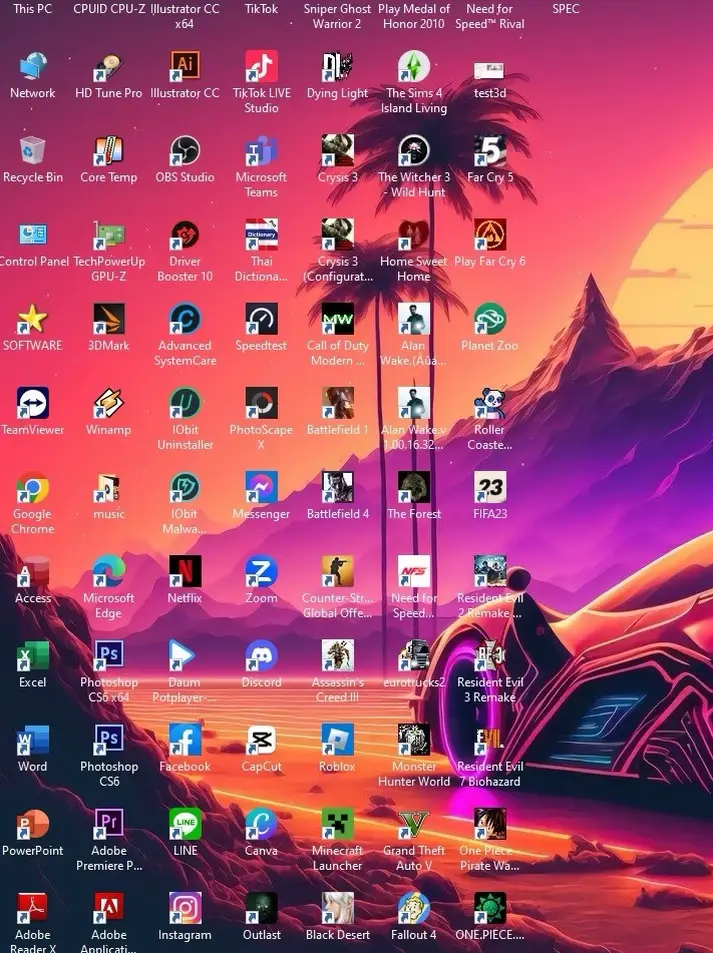Launch Minecraft Launcher shortcut

tap(337, 824)
